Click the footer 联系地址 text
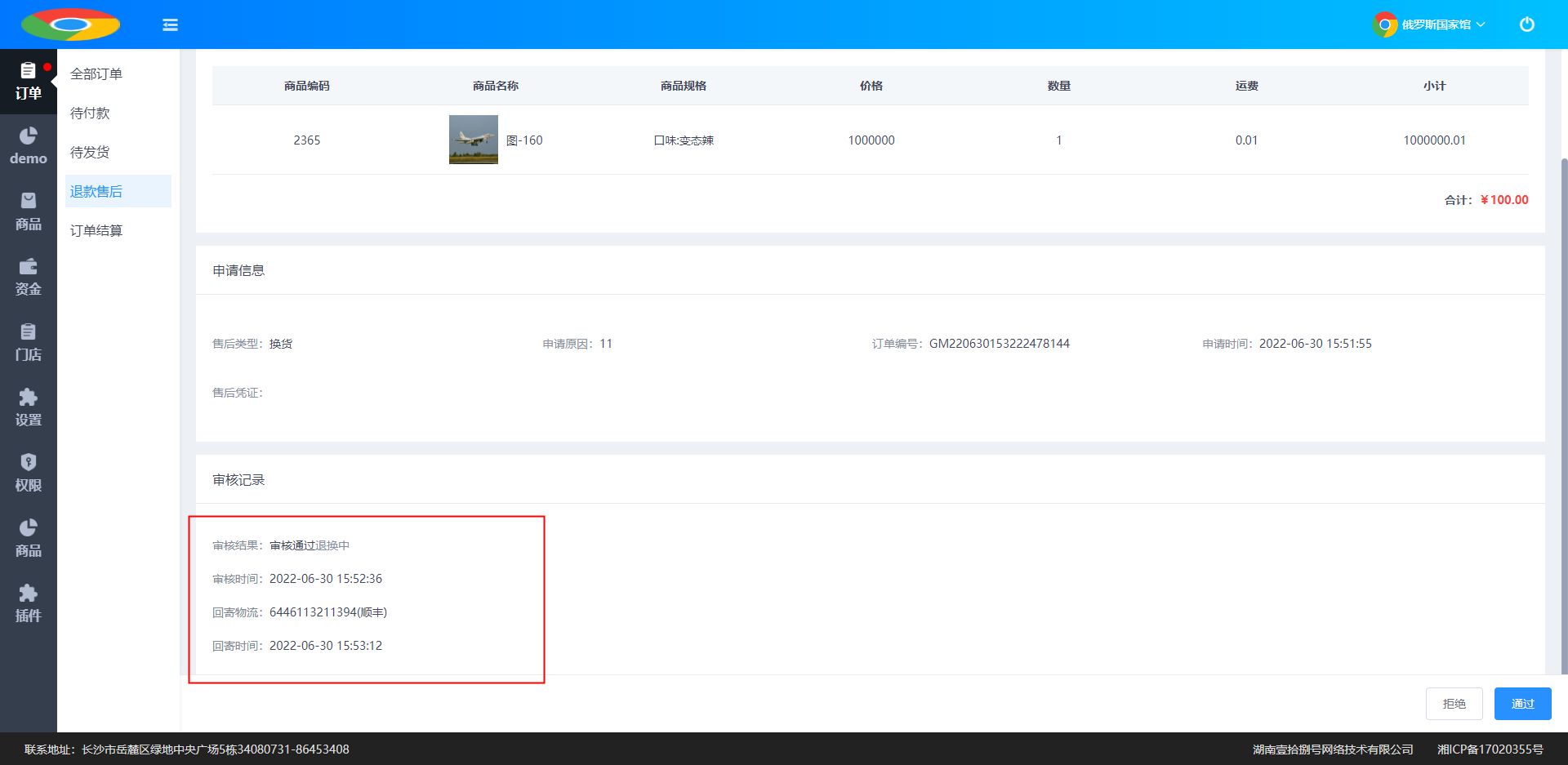 point(187,749)
